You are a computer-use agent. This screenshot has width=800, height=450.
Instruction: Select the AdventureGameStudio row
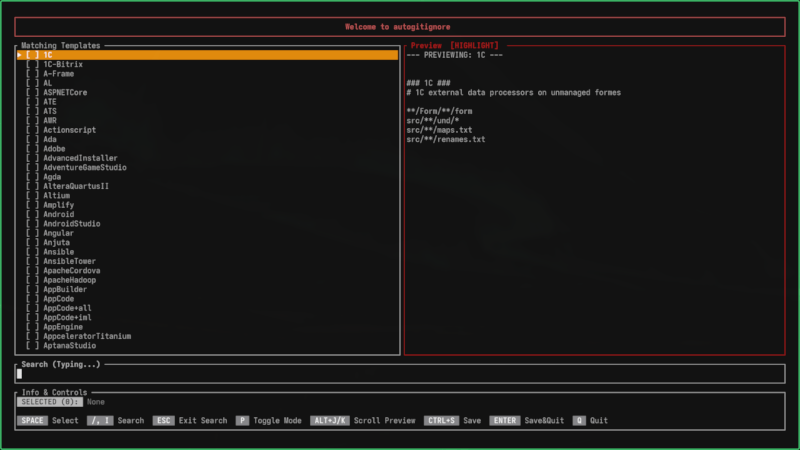[208, 167]
